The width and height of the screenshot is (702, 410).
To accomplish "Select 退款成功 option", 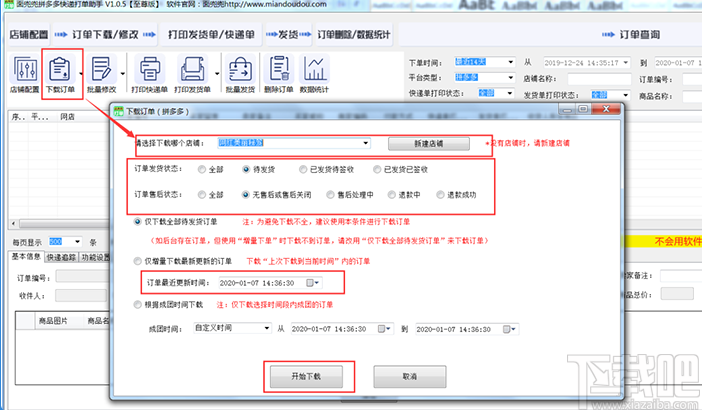I will (x=440, y=195).
